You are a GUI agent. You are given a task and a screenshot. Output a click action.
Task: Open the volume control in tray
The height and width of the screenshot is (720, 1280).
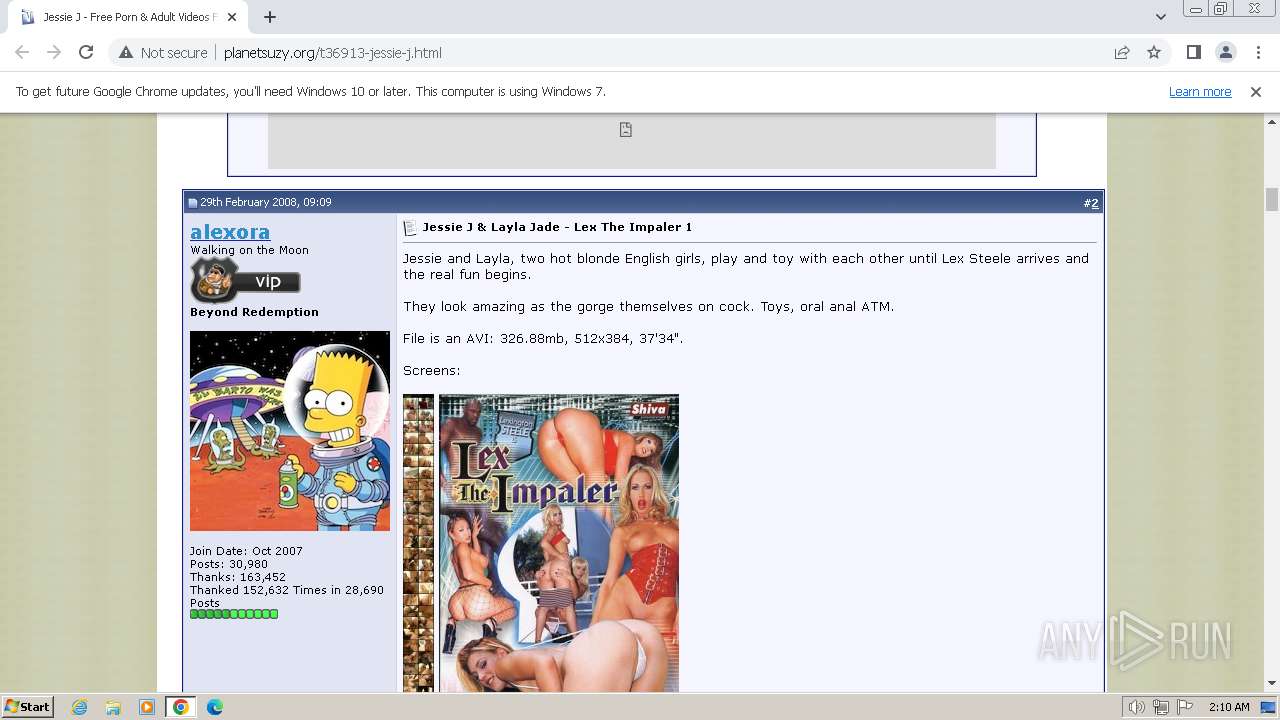(x=1137, y=707)
